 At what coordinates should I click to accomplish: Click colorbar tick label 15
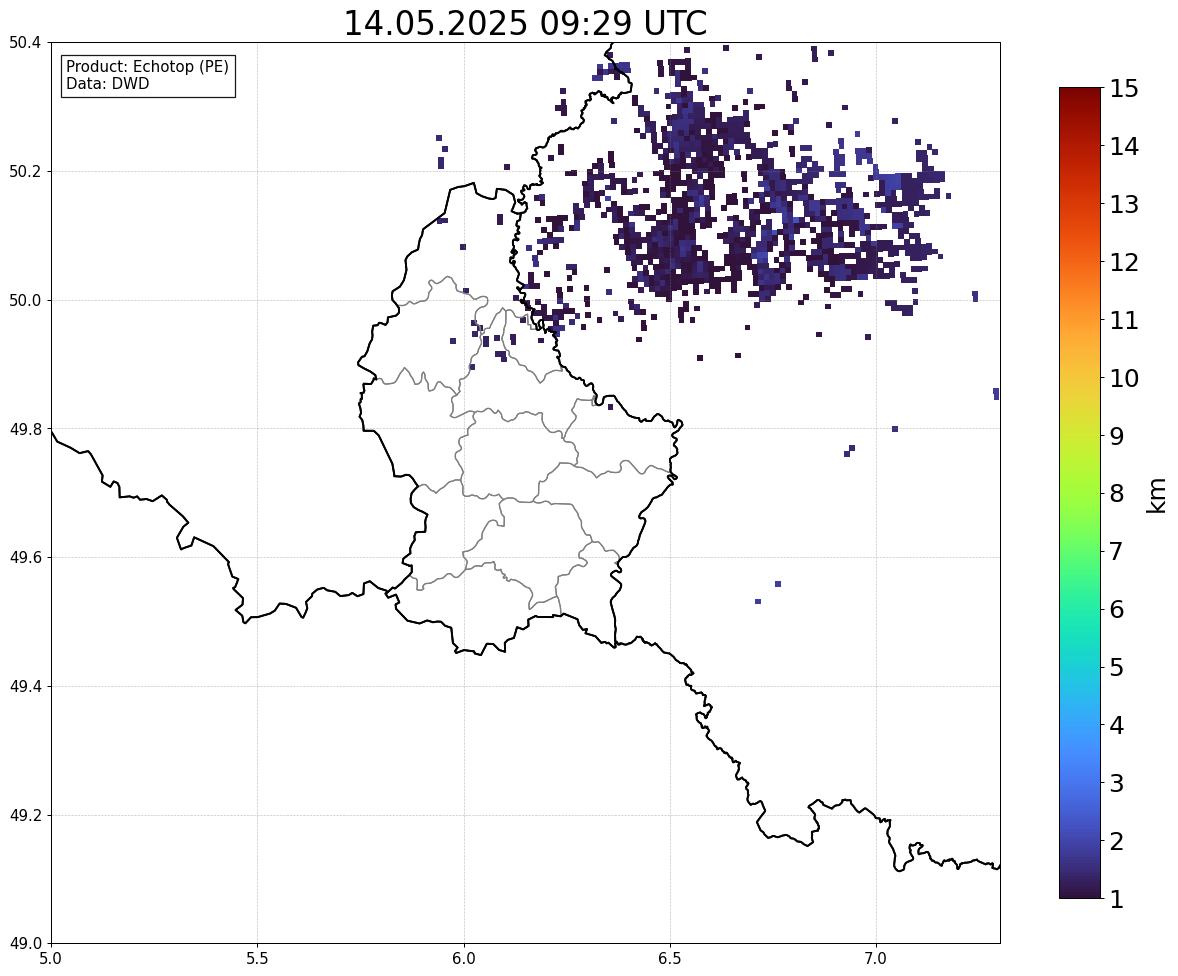(x=1124, y=89)
